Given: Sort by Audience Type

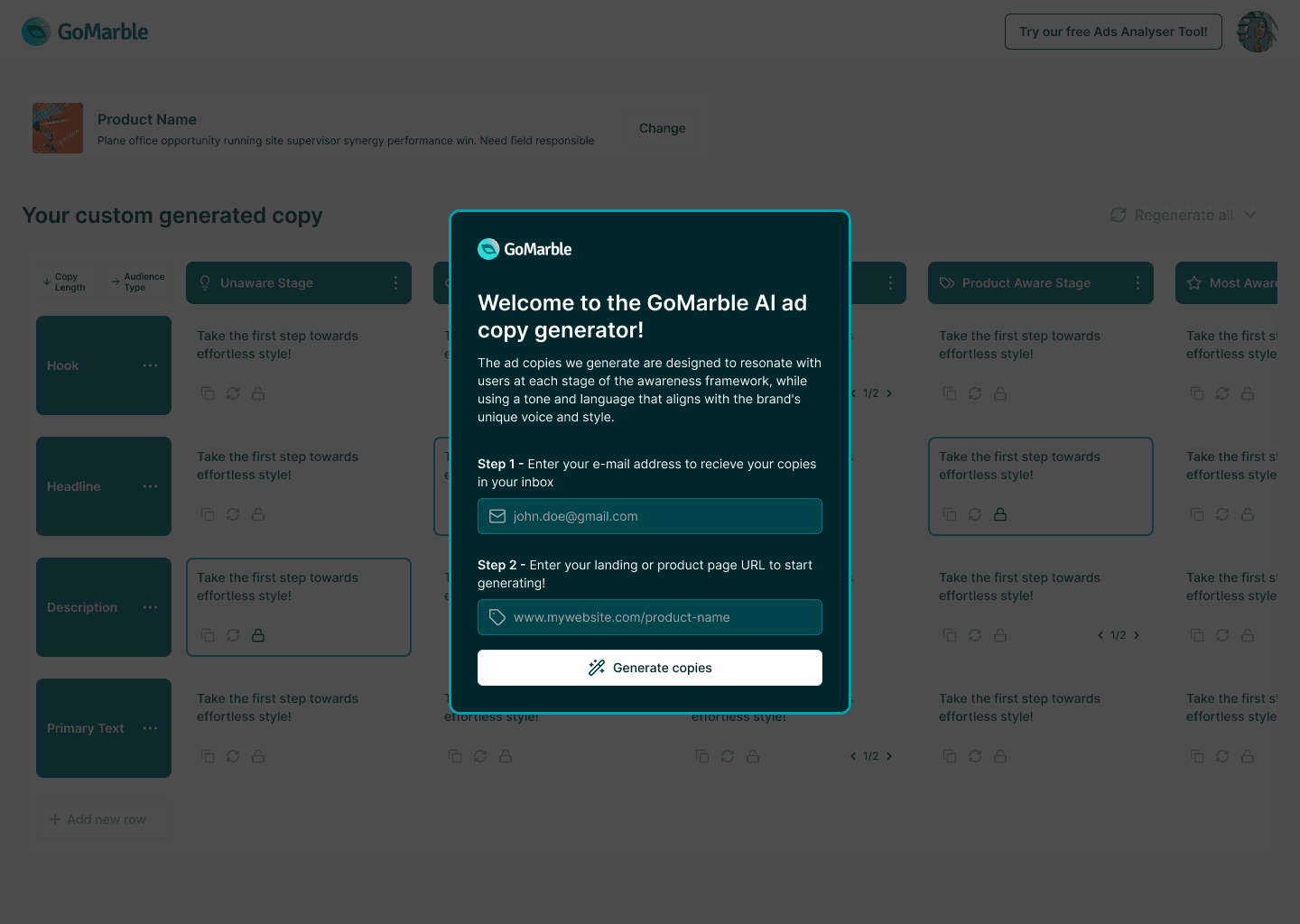Looking at the screenshot, I should (x=138, y=282).
